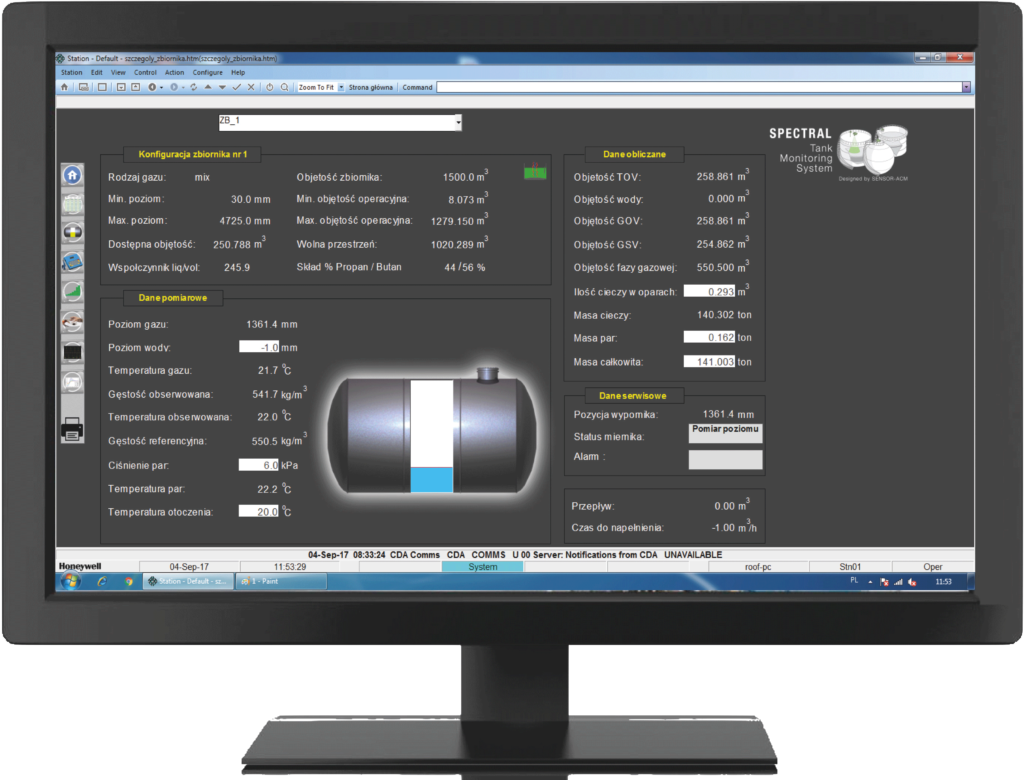
Task: Click the empty rectangle icon in the toolbar
Action: 102,87
